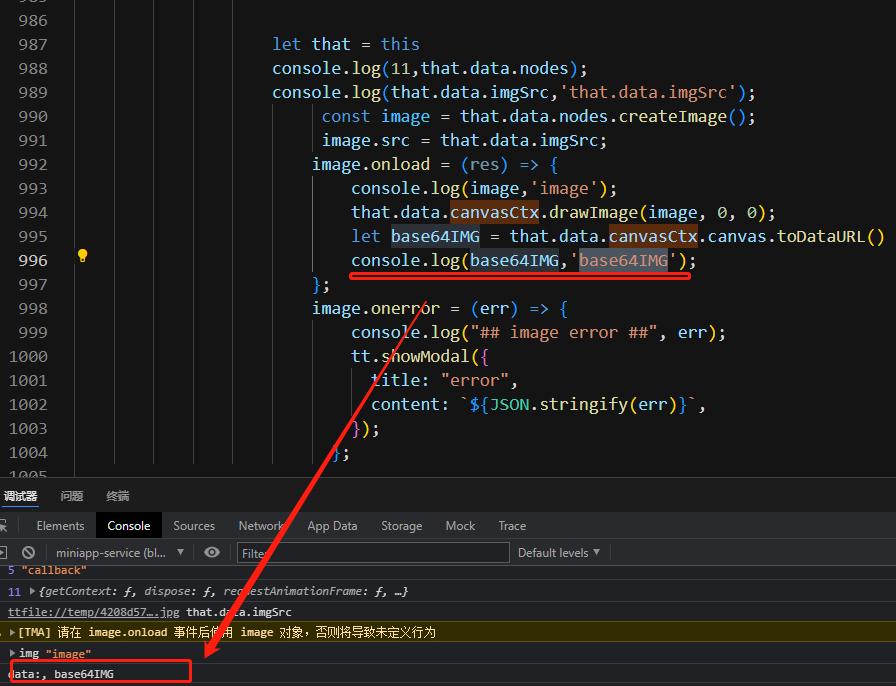
Task: Open the App Data tab
Action: [332, 526]
